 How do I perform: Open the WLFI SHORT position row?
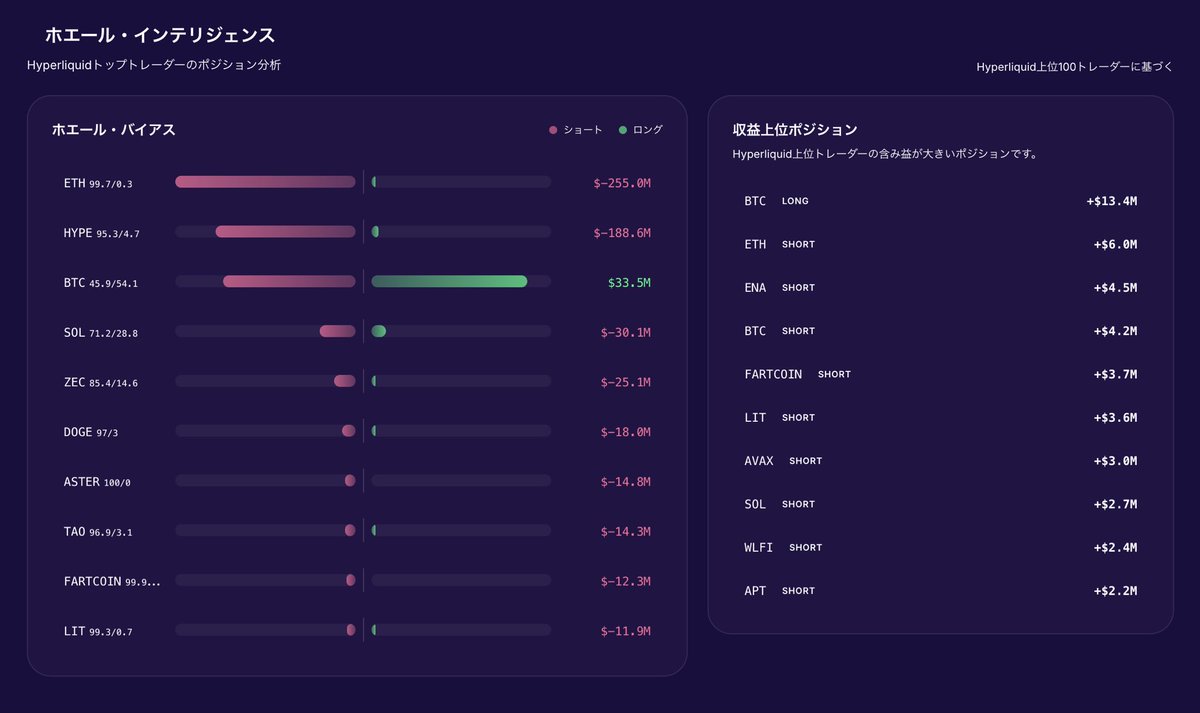(x=940, y=547)
